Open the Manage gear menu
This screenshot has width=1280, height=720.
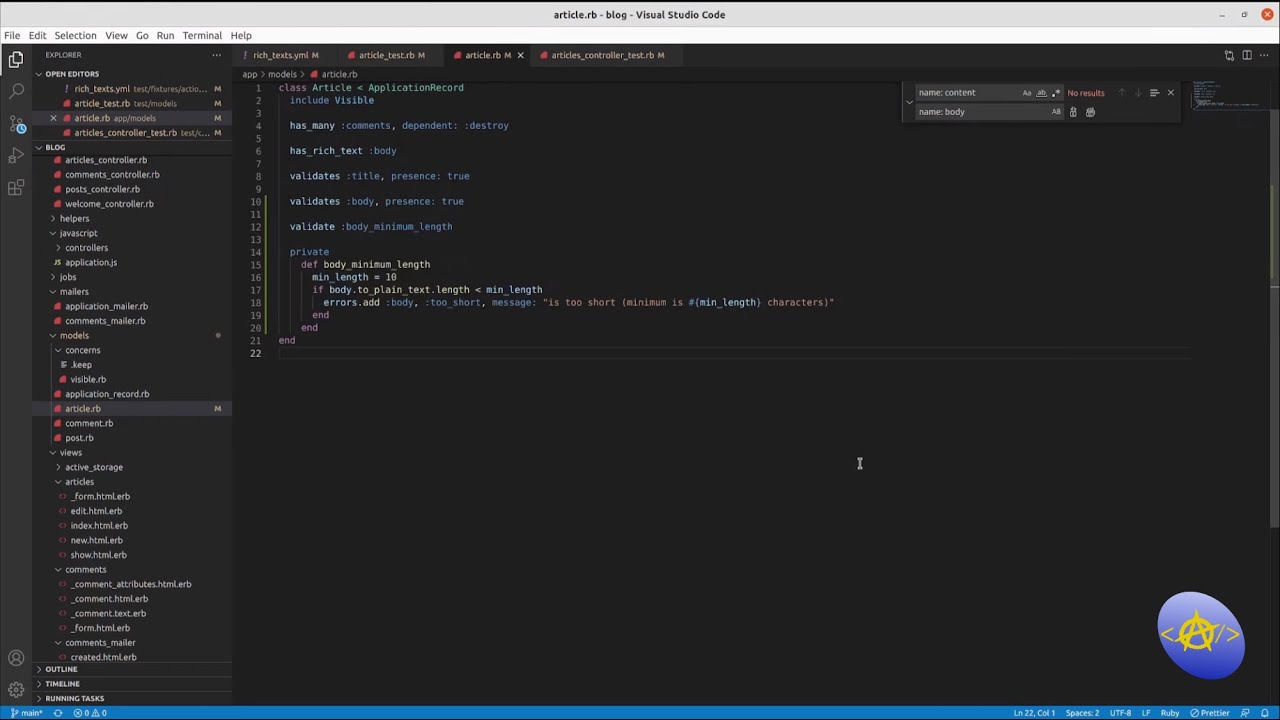16,690
